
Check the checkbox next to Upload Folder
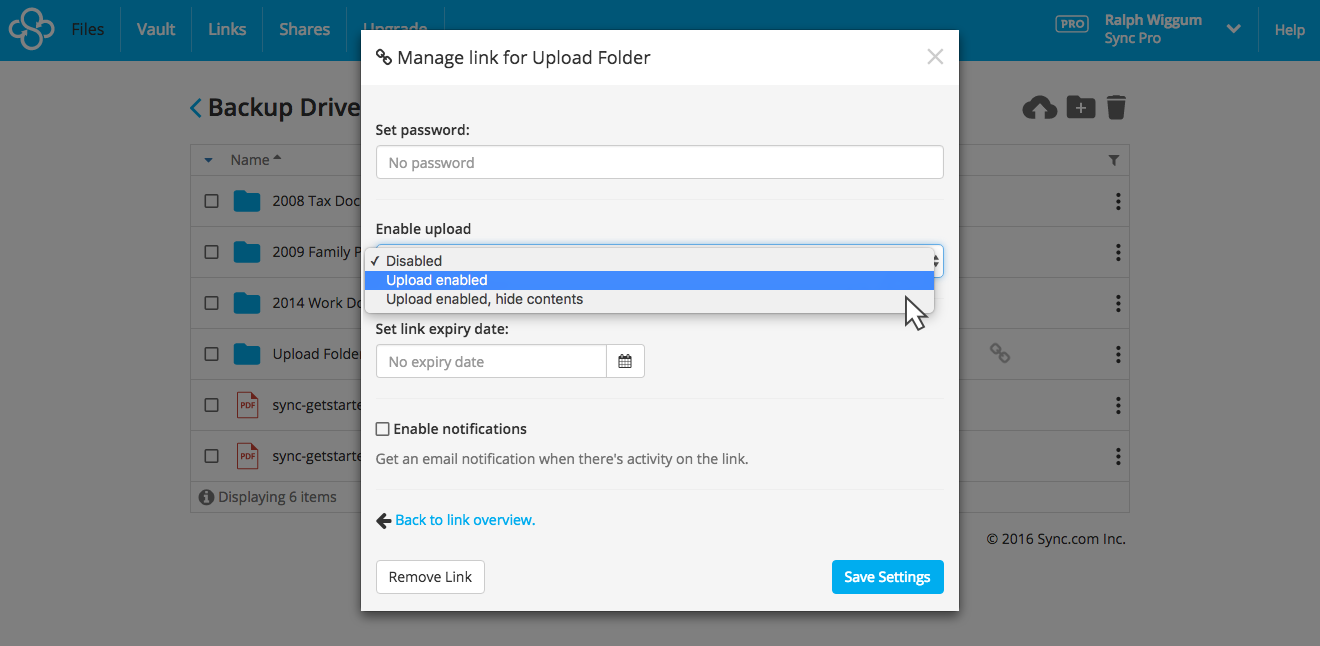tap(211, 353)
